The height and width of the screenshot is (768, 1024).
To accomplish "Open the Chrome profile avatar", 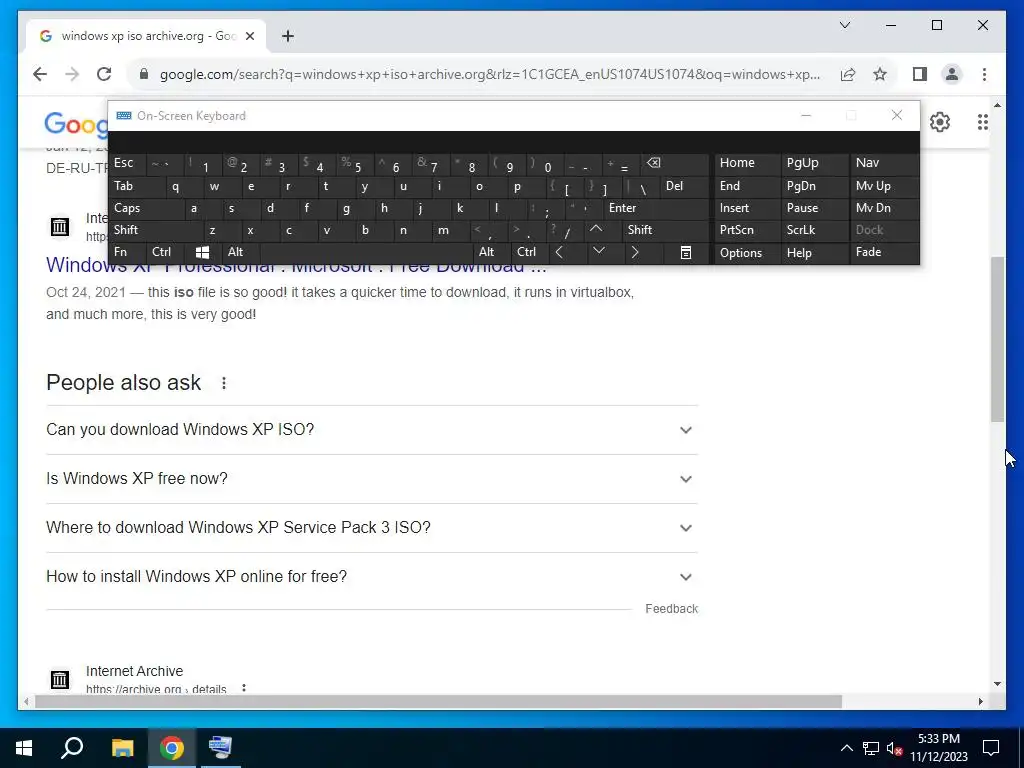I will tap(952, 74).
